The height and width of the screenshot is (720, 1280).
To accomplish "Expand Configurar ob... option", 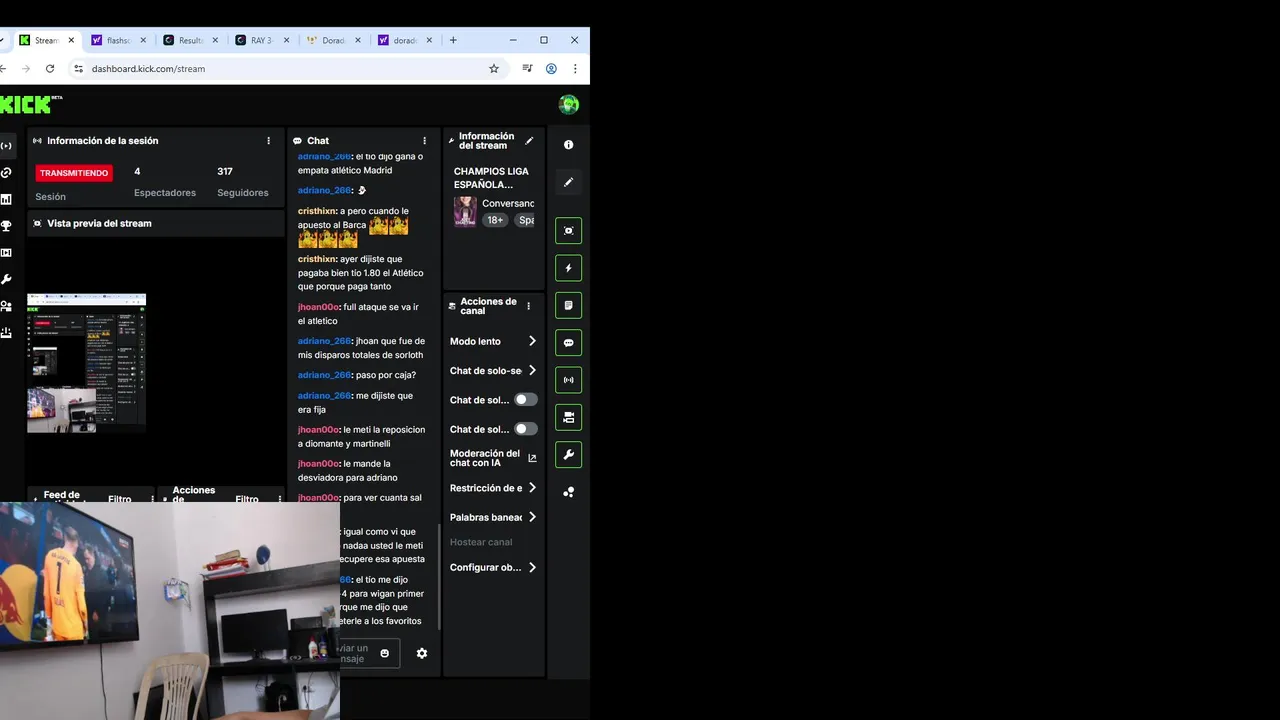I will [493, 567].
